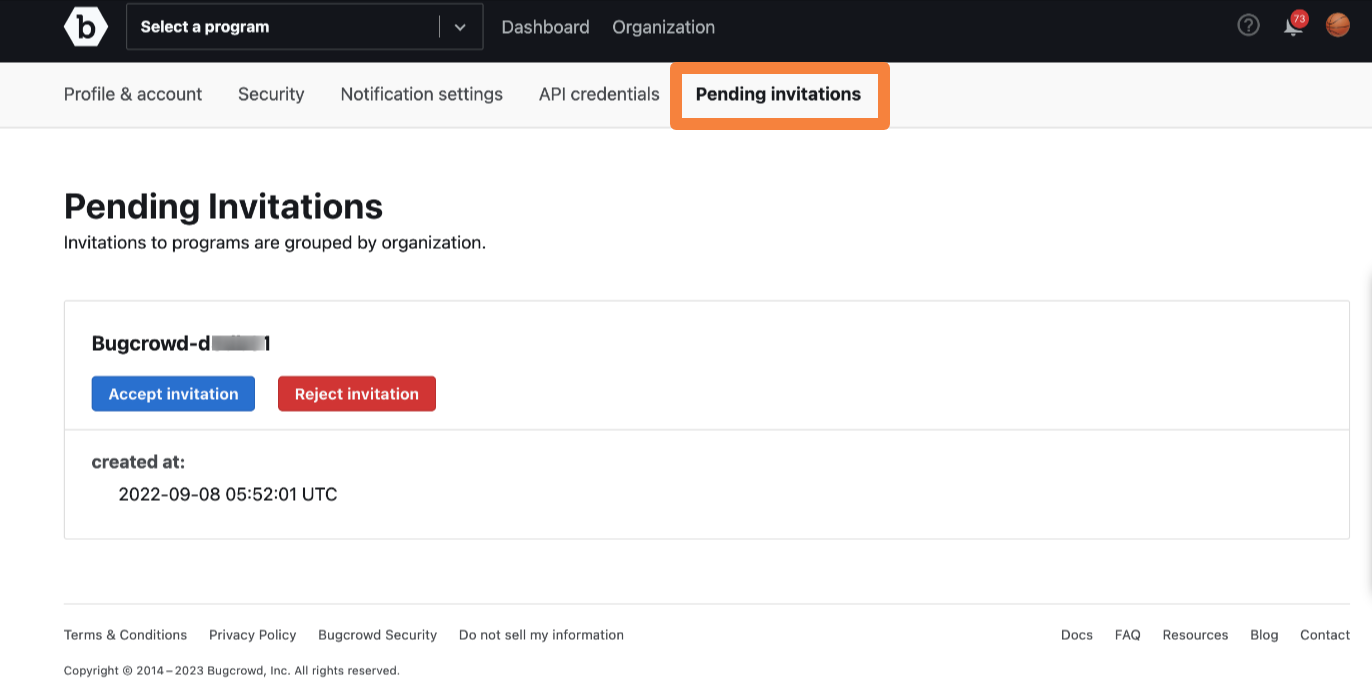The width and height of the screenshot is (1372, 679).
Task: Click the copyright notice text
Action: pyautogui.click(x=232, y=671)
